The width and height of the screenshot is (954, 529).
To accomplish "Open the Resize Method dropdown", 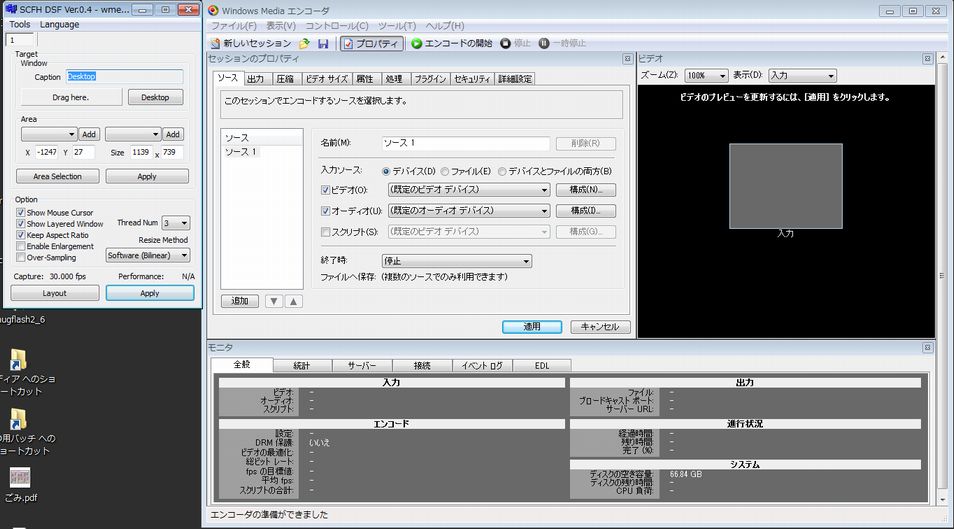I will point(148,256).
